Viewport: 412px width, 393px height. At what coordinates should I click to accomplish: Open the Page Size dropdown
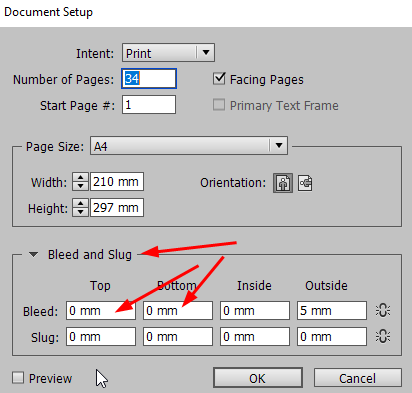click(x=189, y=146)
